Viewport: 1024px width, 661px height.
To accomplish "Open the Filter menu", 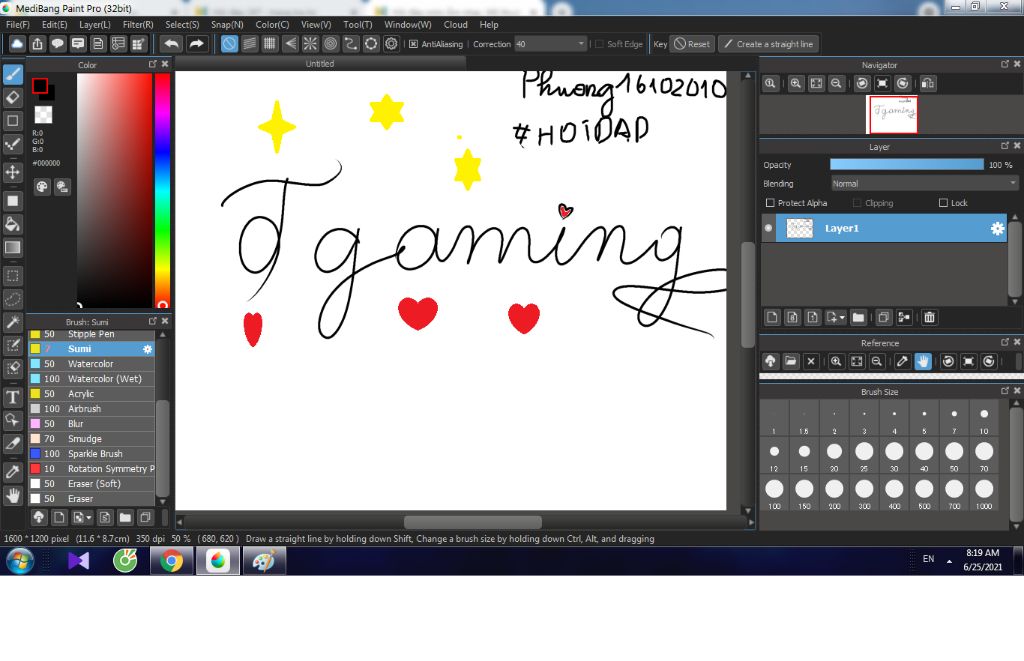I will 138,25.
